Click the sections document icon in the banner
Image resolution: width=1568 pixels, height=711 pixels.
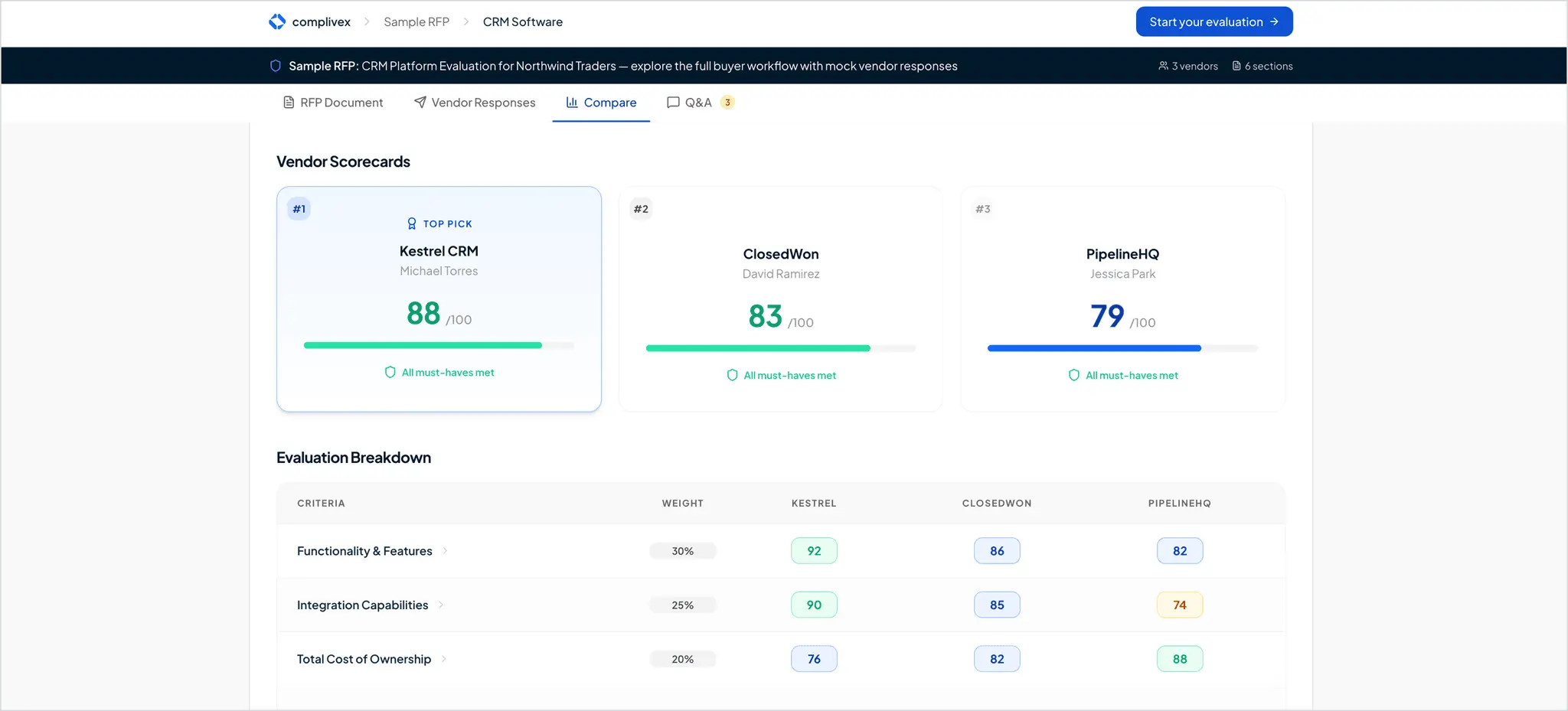point(1236,66)
